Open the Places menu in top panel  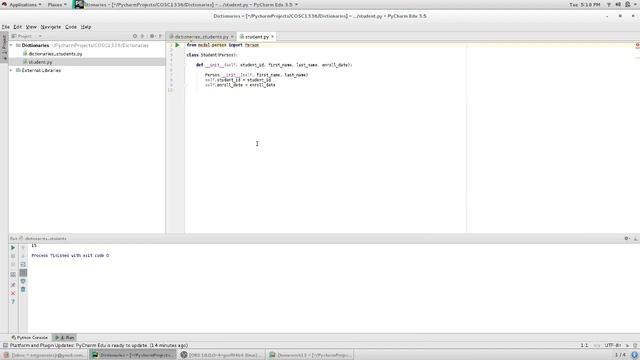coord(57,4)
